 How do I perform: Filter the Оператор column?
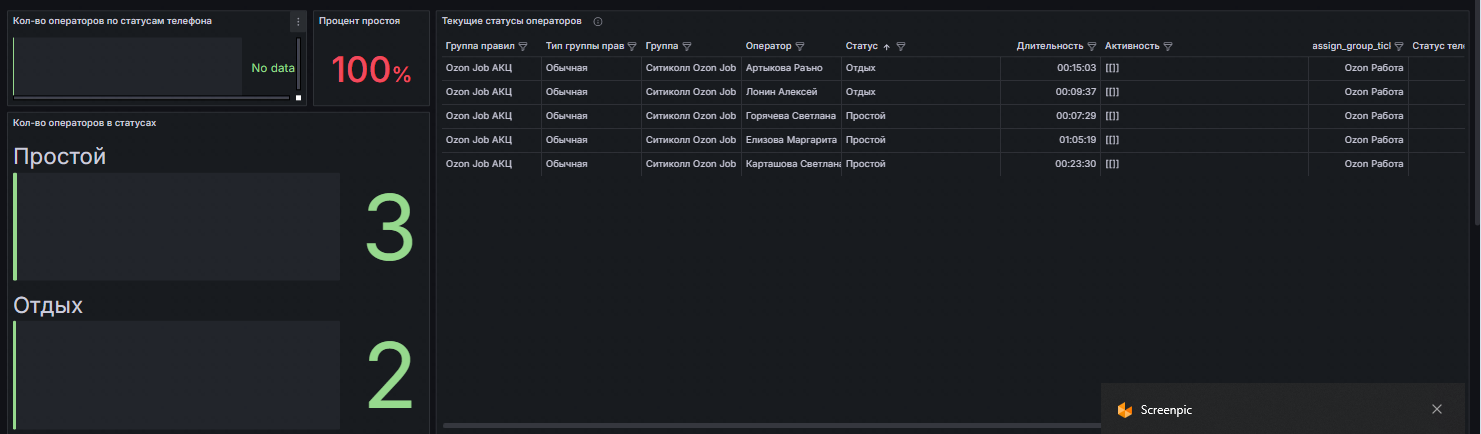[x=800, y=46]
